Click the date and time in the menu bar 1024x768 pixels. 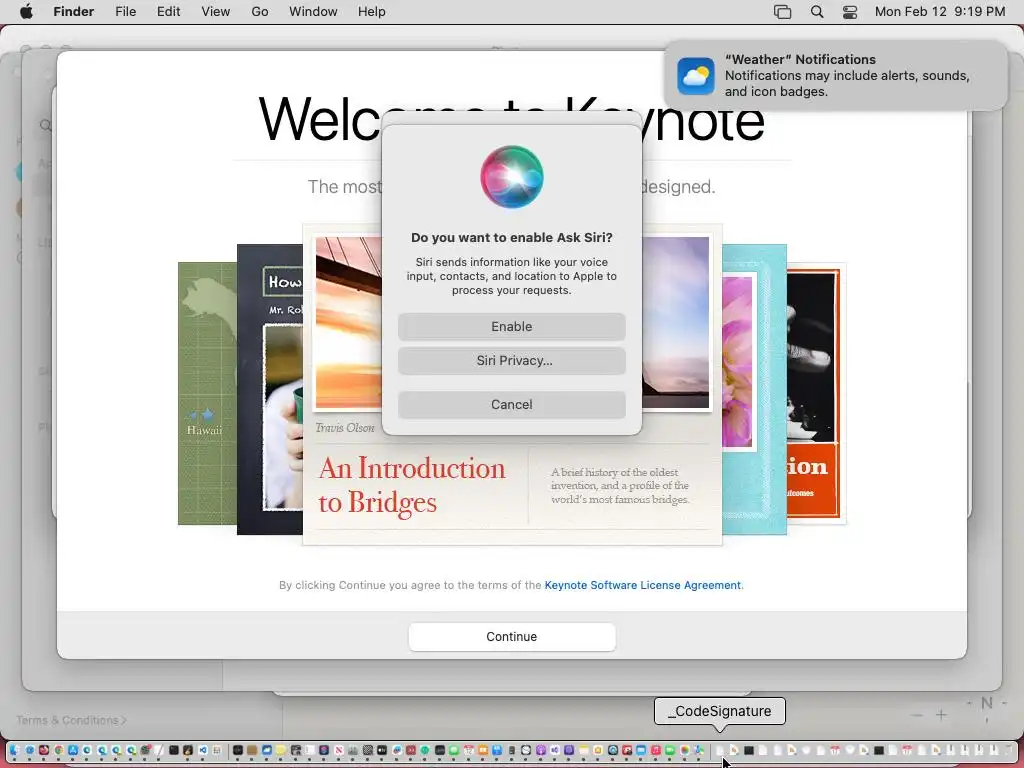[940, 12]
